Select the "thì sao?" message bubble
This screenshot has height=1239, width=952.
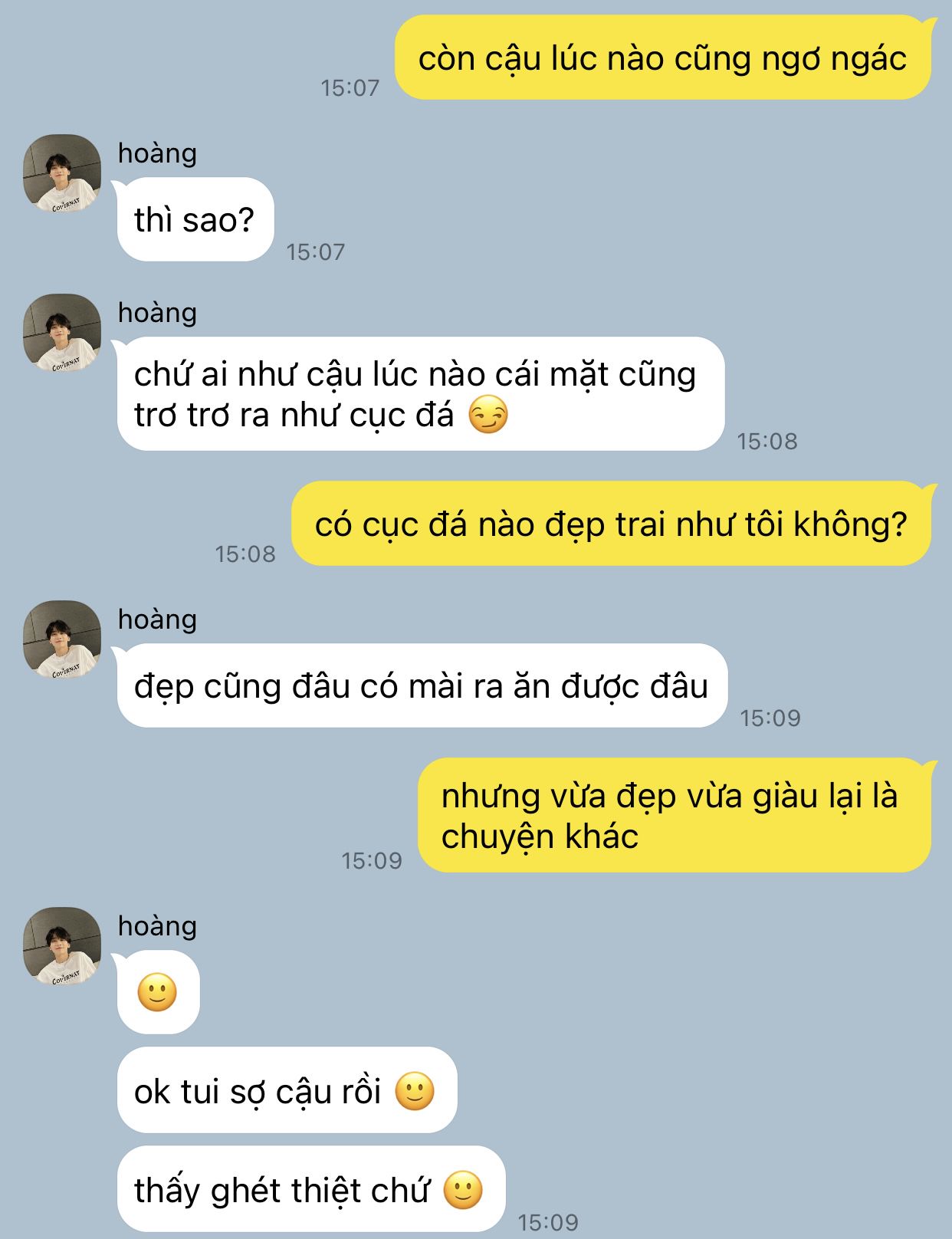(195, 219)
